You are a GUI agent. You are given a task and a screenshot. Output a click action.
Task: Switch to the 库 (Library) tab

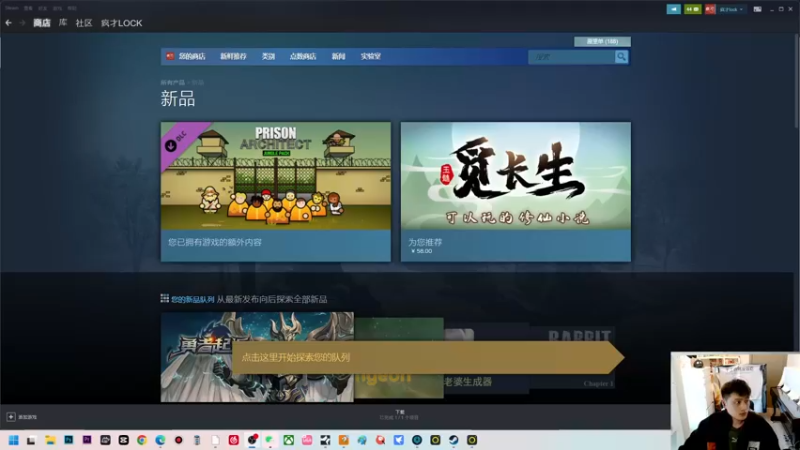(63, 23)
